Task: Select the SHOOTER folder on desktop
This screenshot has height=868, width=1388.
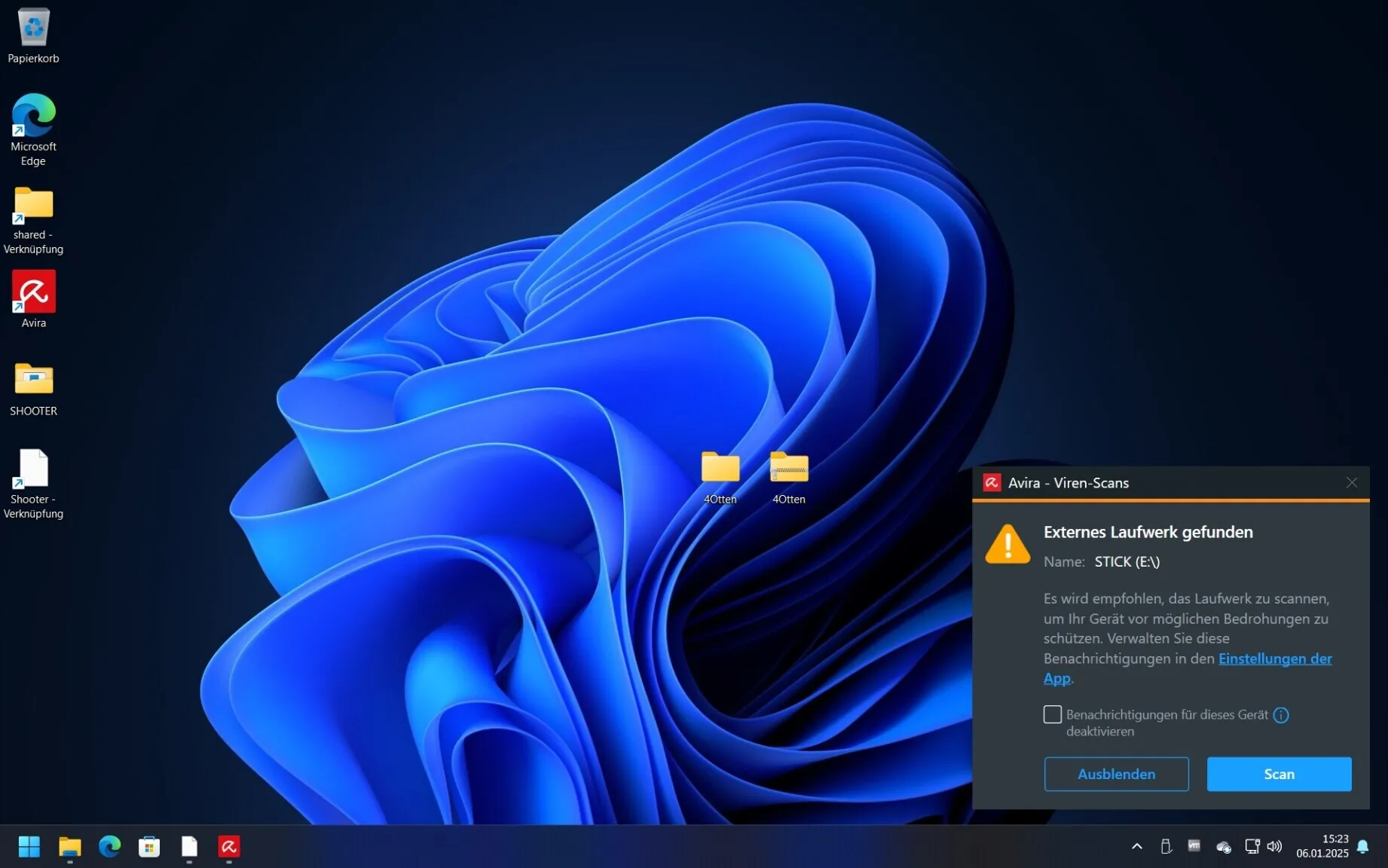Action: click(33, 380)
